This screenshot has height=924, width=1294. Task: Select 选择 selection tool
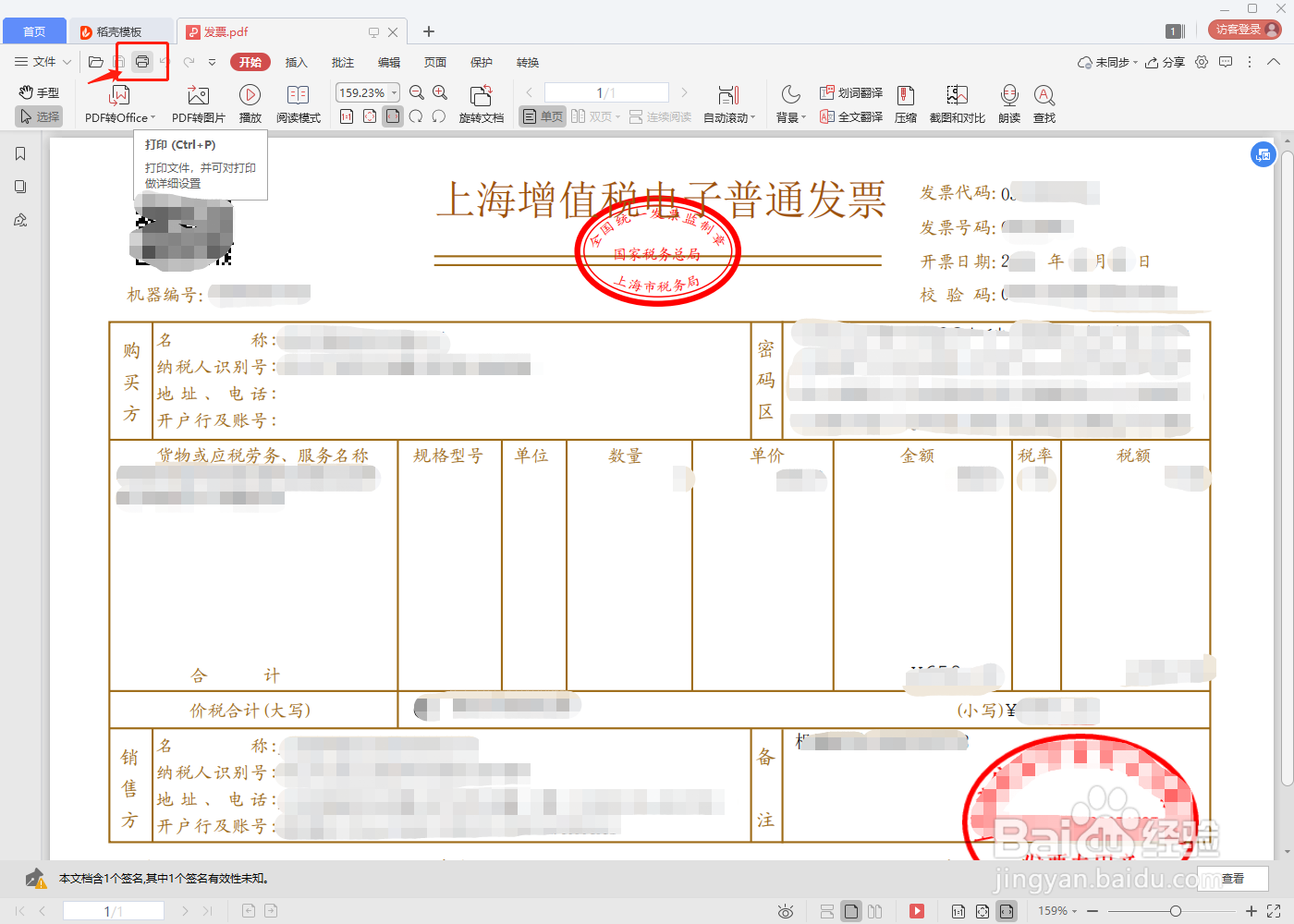pos(40,116)
